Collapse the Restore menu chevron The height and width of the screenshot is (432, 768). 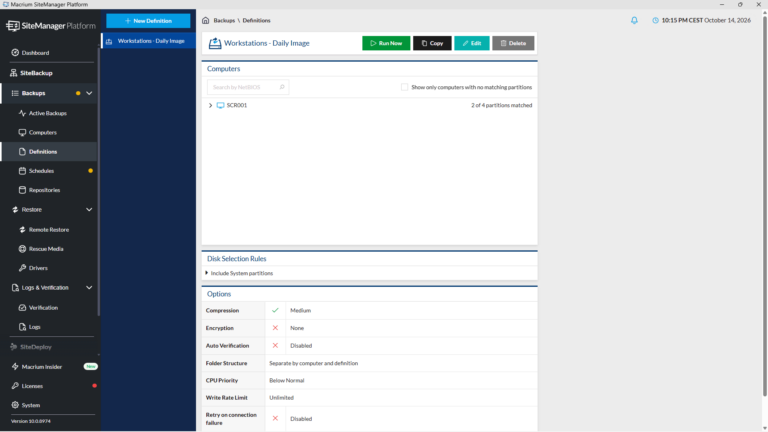(x=89, y=210)
